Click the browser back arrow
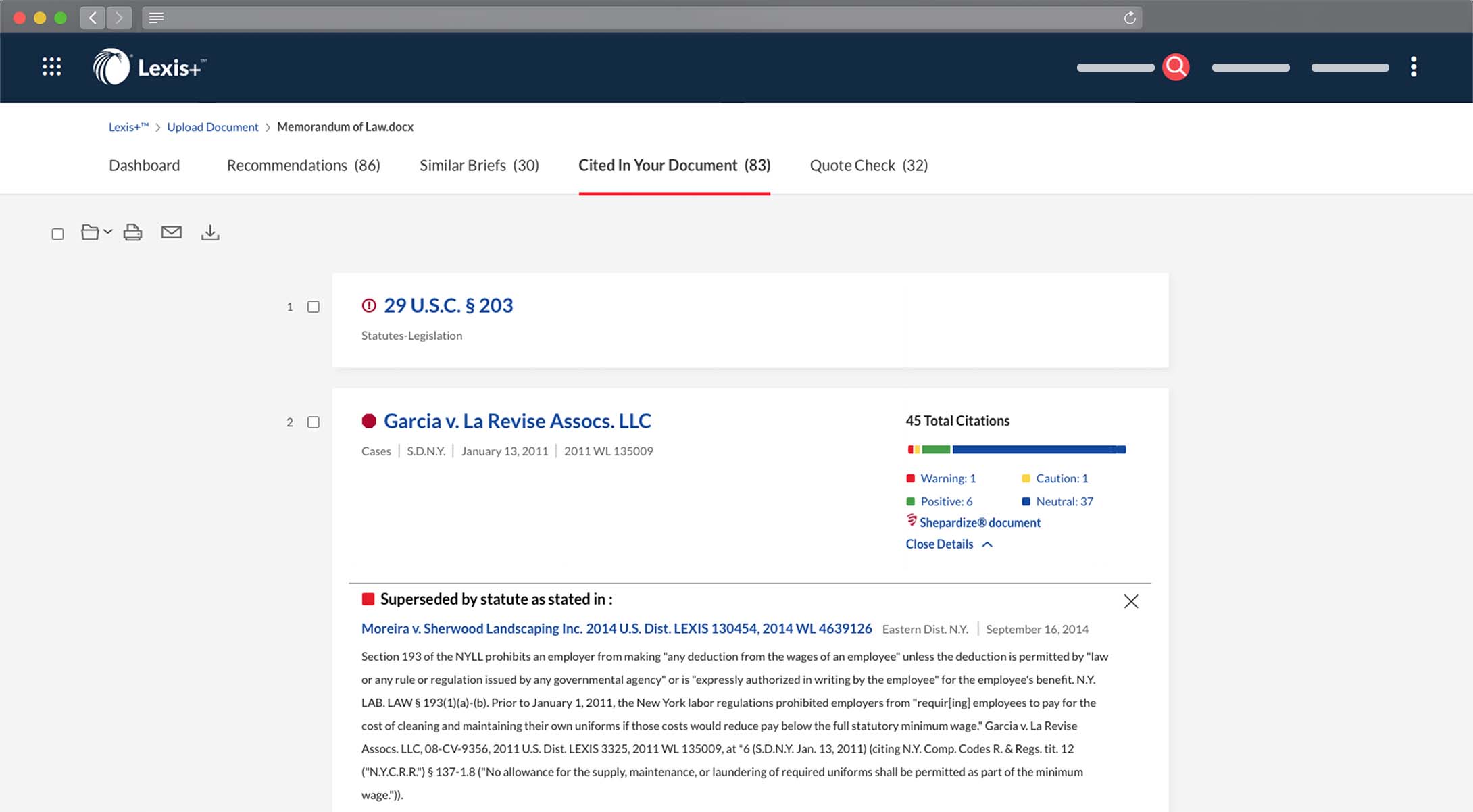 (x=93, y=18)
